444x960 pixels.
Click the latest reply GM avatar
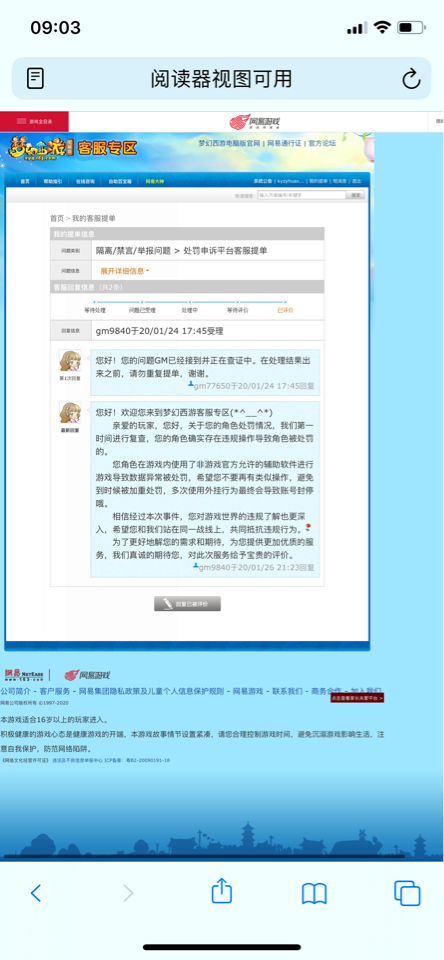70,413
